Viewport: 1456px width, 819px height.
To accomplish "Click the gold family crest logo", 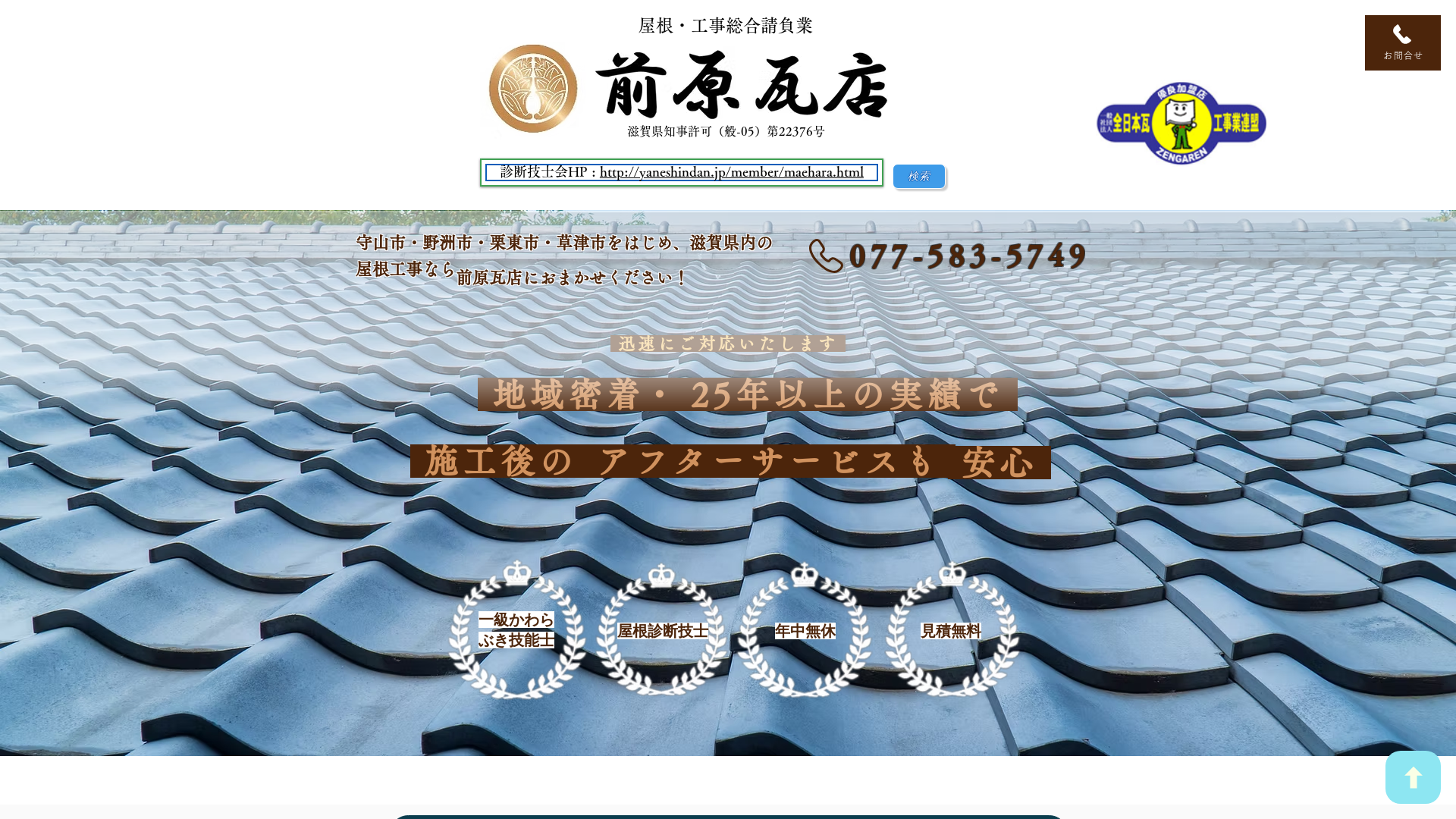I will click(533, 89).
